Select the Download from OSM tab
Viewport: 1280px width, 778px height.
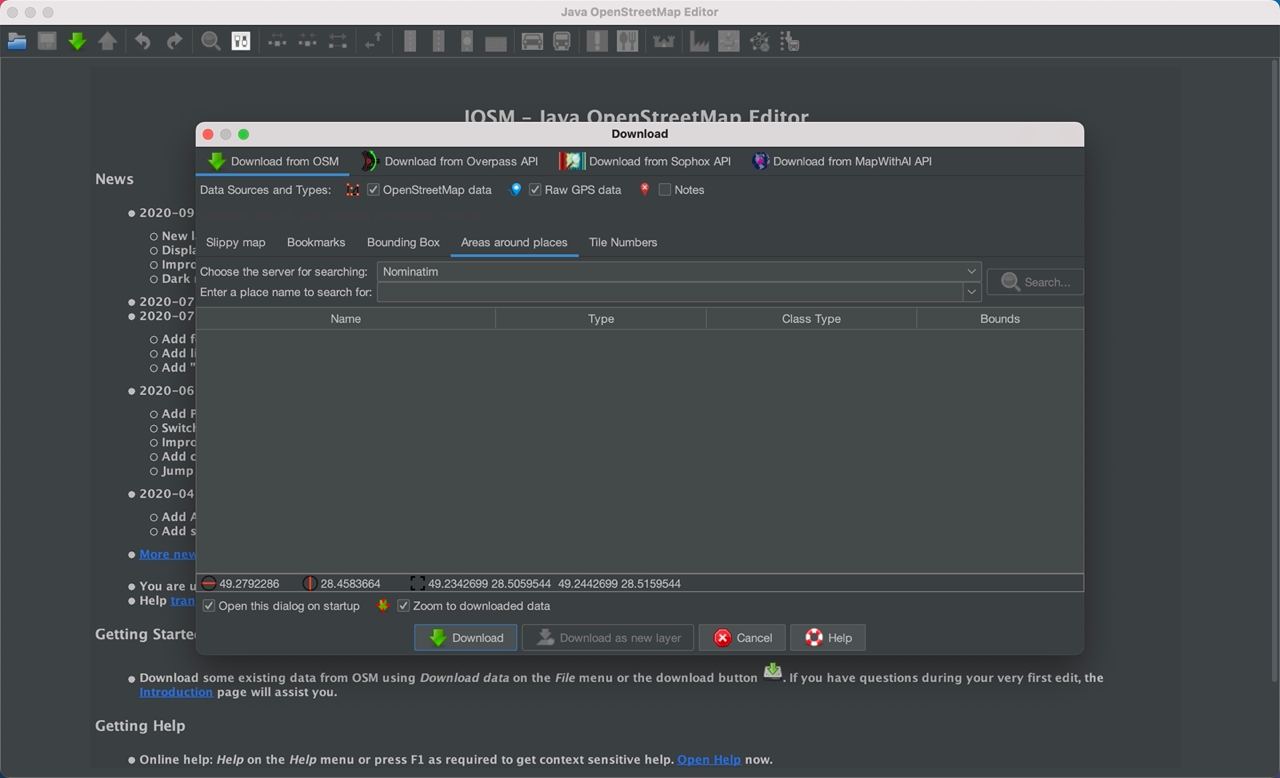tap(273, 161)
